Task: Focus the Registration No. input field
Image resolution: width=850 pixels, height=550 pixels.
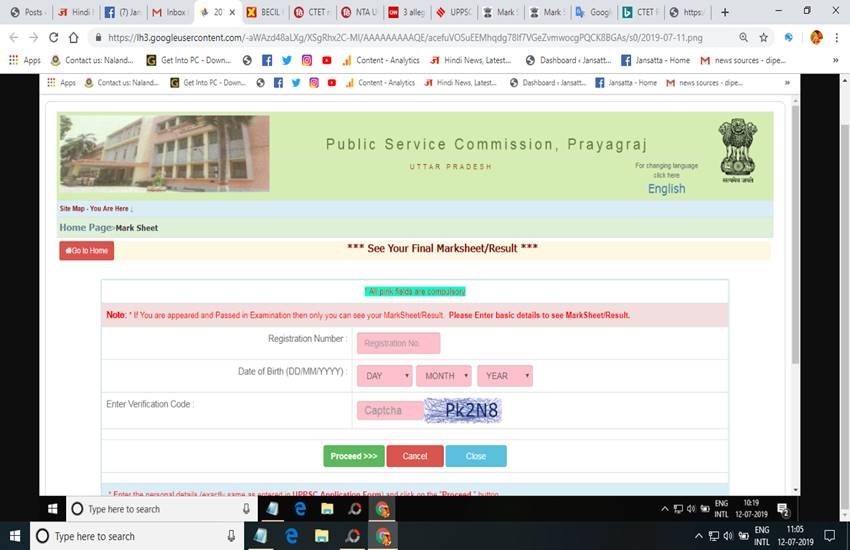Action: click(398, 343)
